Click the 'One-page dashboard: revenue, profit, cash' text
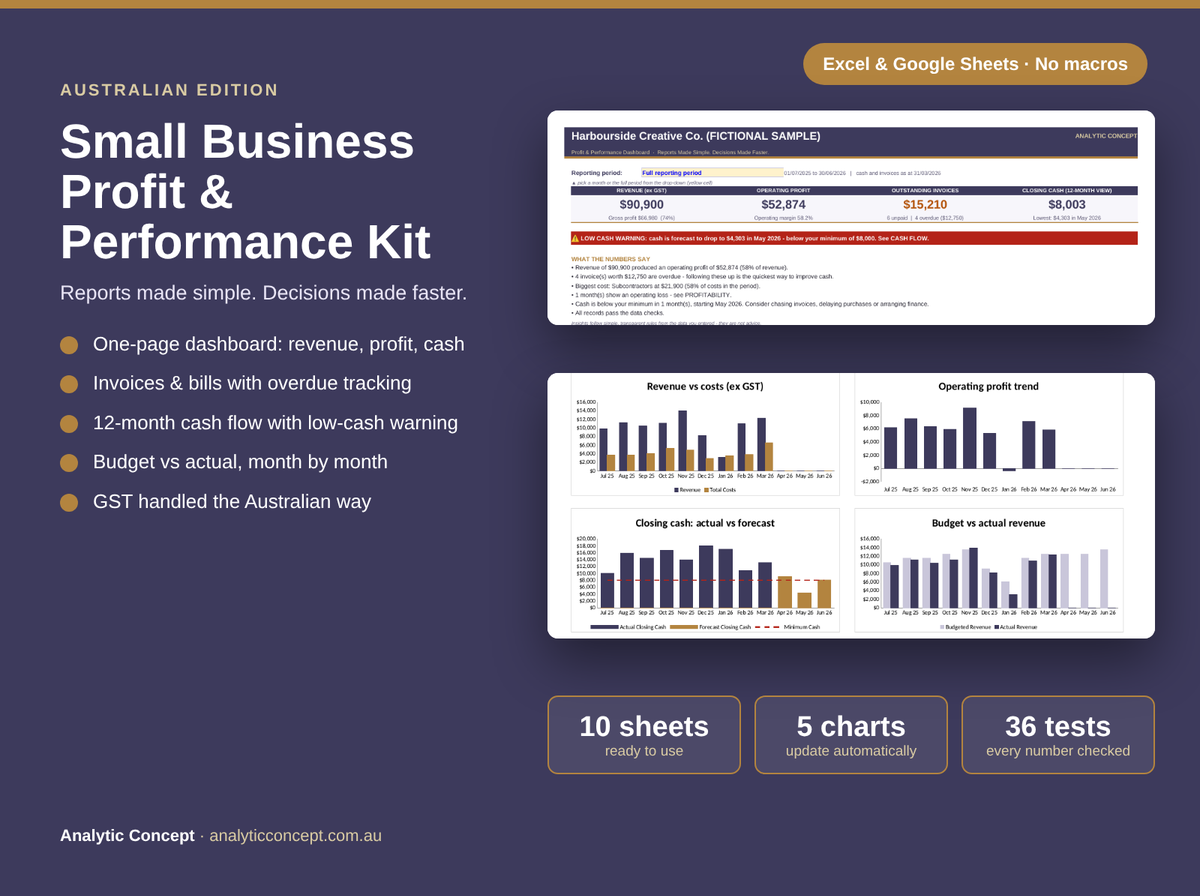This screenshot has width=1200, height=896. 279,344
